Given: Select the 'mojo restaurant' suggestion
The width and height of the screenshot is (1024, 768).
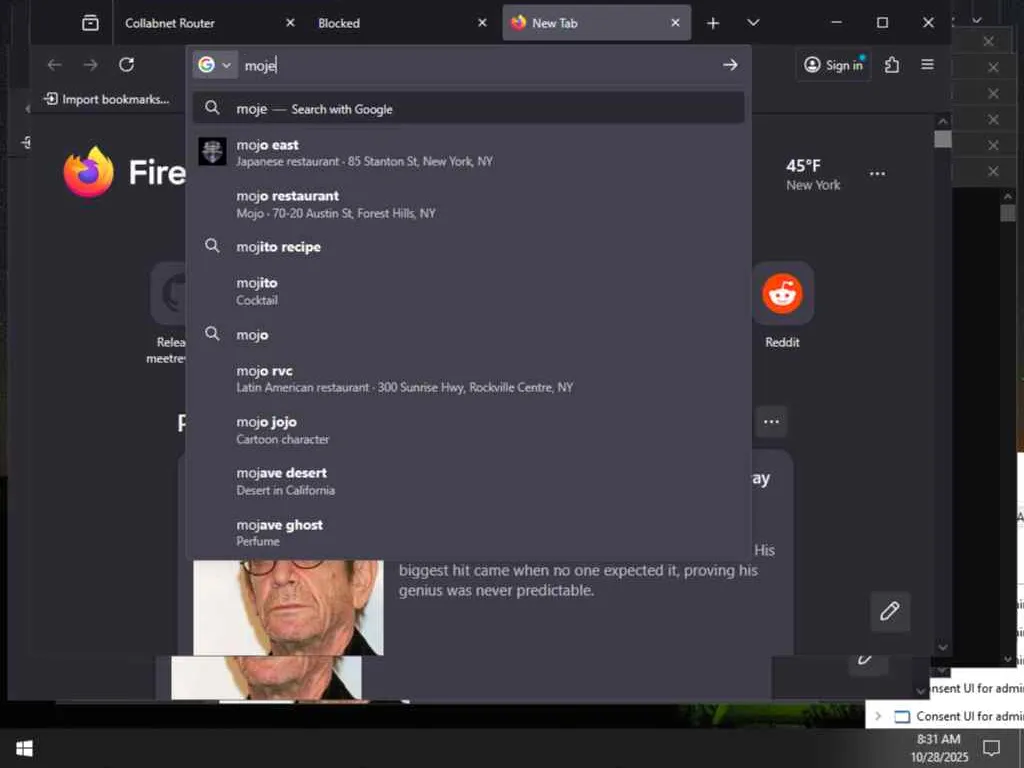Looking at the screenshot, I should (468, 204).
